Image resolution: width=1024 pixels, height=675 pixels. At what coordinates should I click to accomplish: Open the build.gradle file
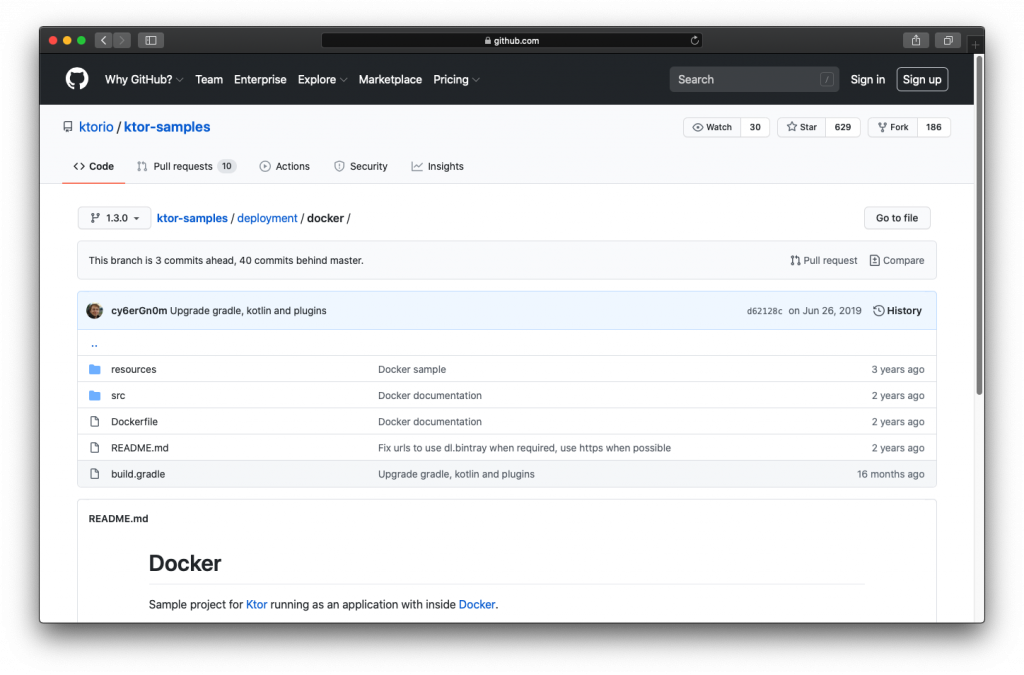coord(138,474)
